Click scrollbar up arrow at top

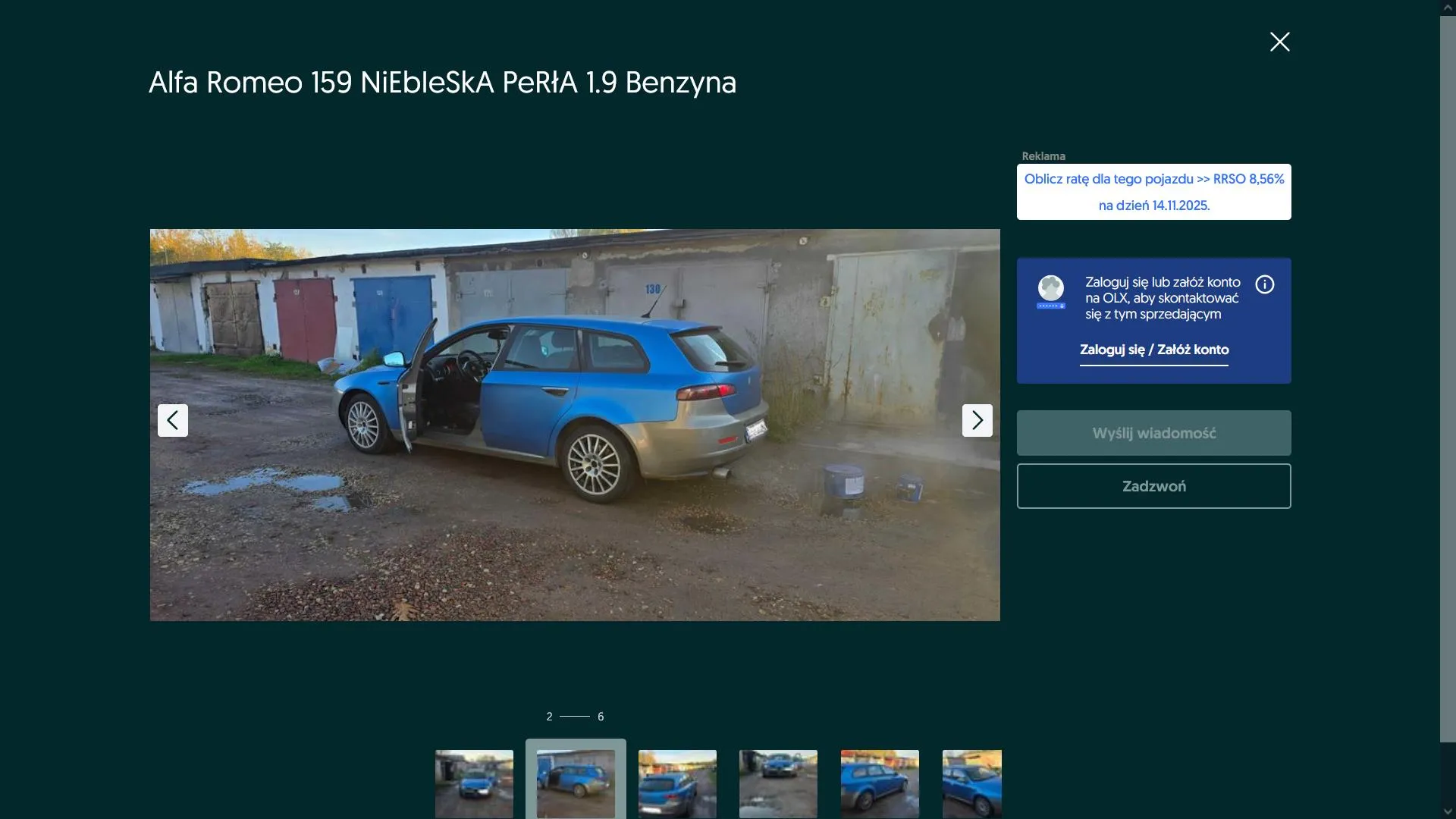point(1448,7)
